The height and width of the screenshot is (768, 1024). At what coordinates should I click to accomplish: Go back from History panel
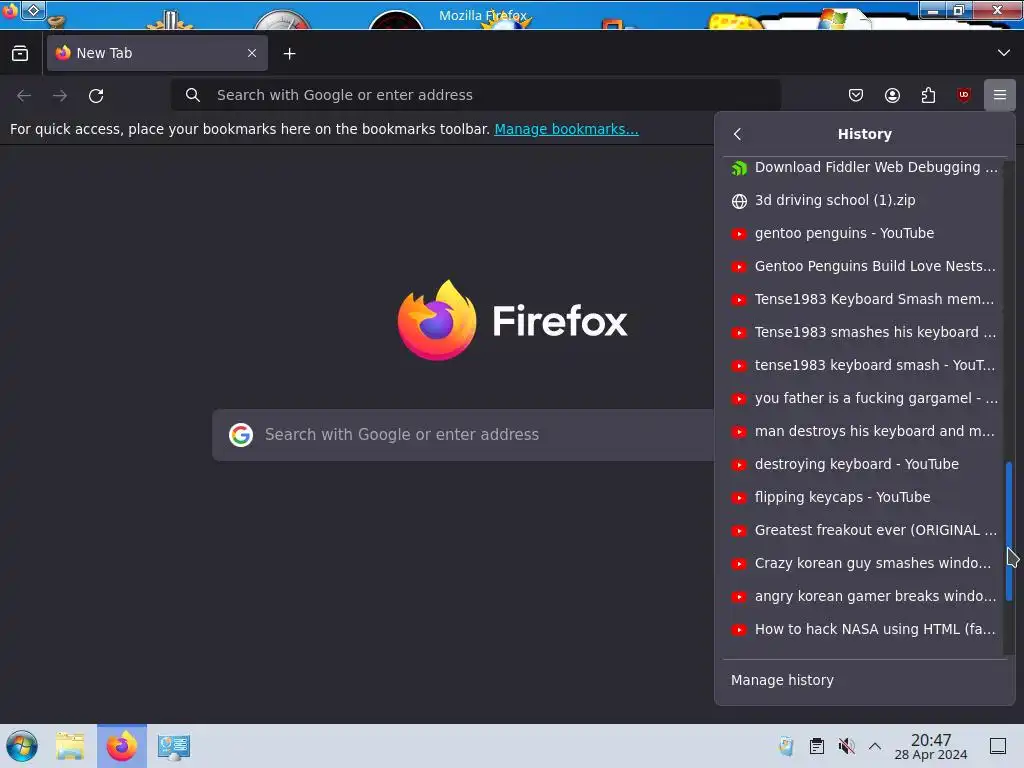point(738,134)
